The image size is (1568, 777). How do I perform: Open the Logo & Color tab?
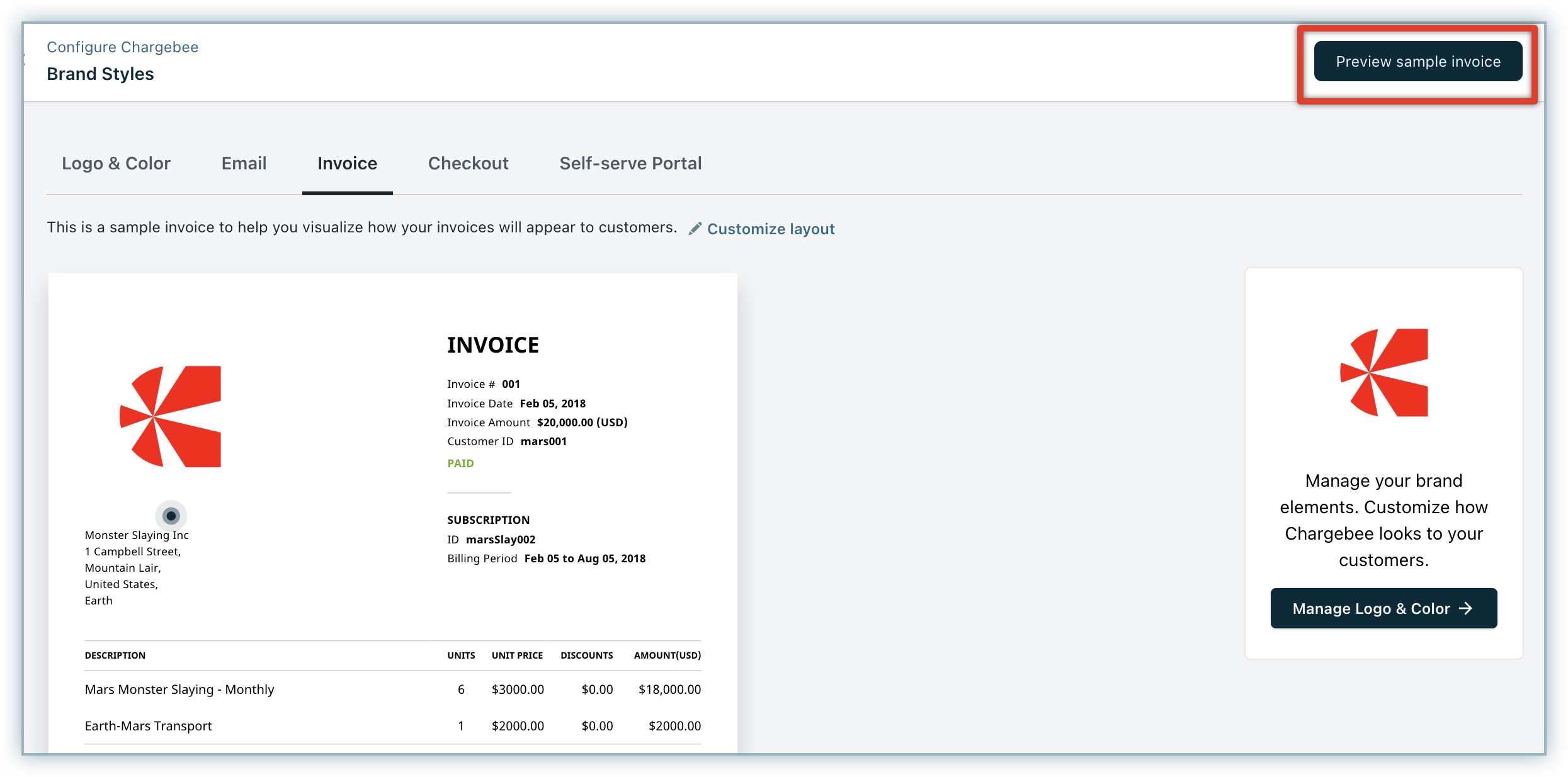pyautogui.click(x=116, y=164)
